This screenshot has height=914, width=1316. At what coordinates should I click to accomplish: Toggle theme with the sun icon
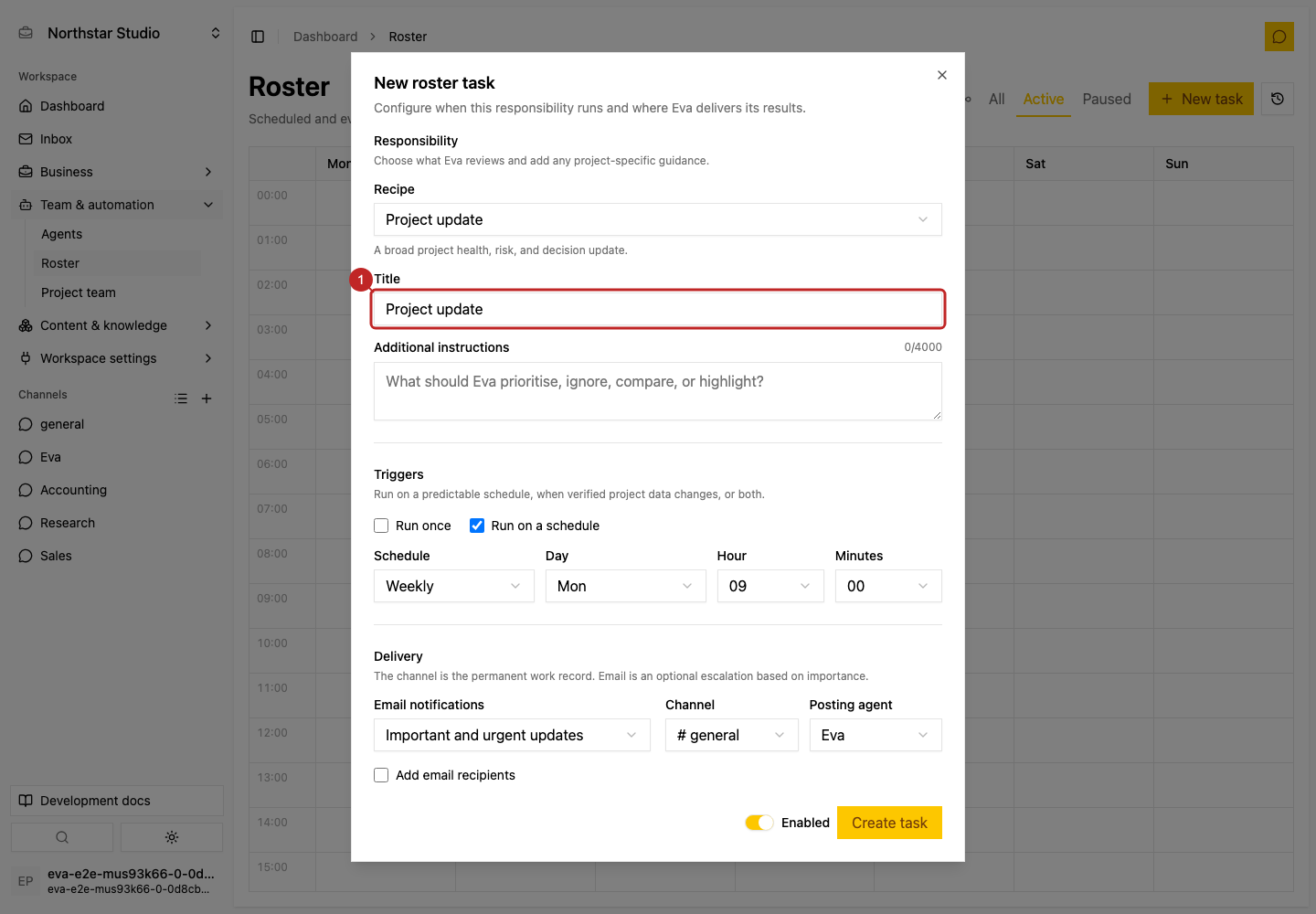(x=172, y=837)
